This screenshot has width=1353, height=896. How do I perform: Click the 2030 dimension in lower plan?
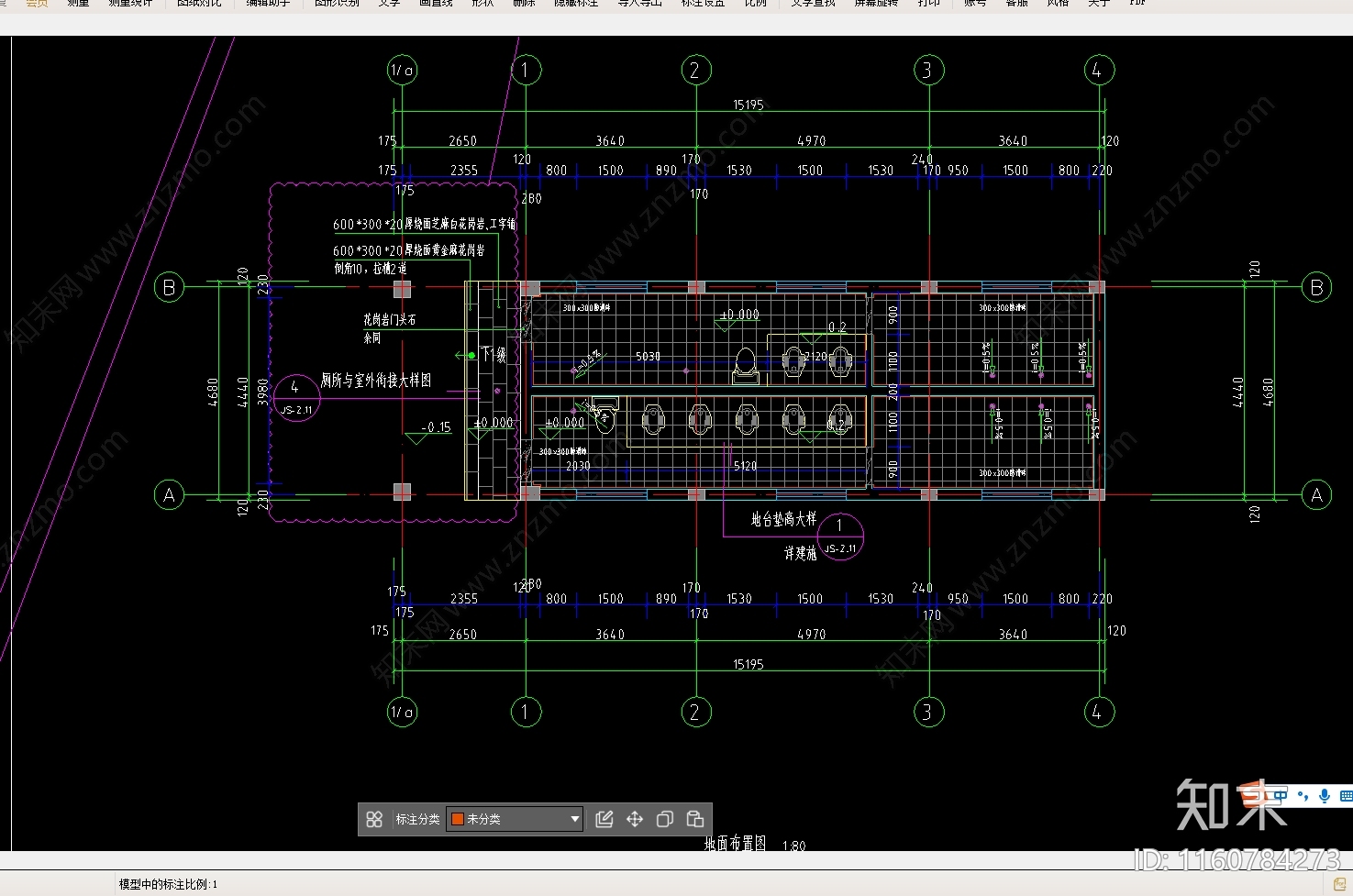(x=578, y=467)
